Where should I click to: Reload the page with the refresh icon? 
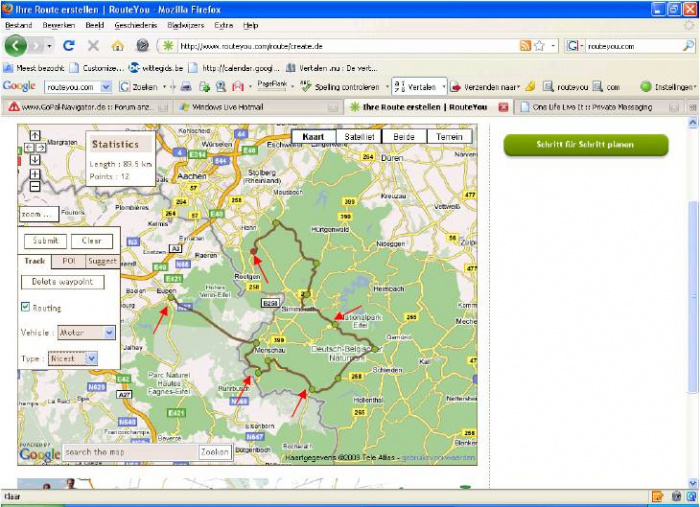pos(69,46)
